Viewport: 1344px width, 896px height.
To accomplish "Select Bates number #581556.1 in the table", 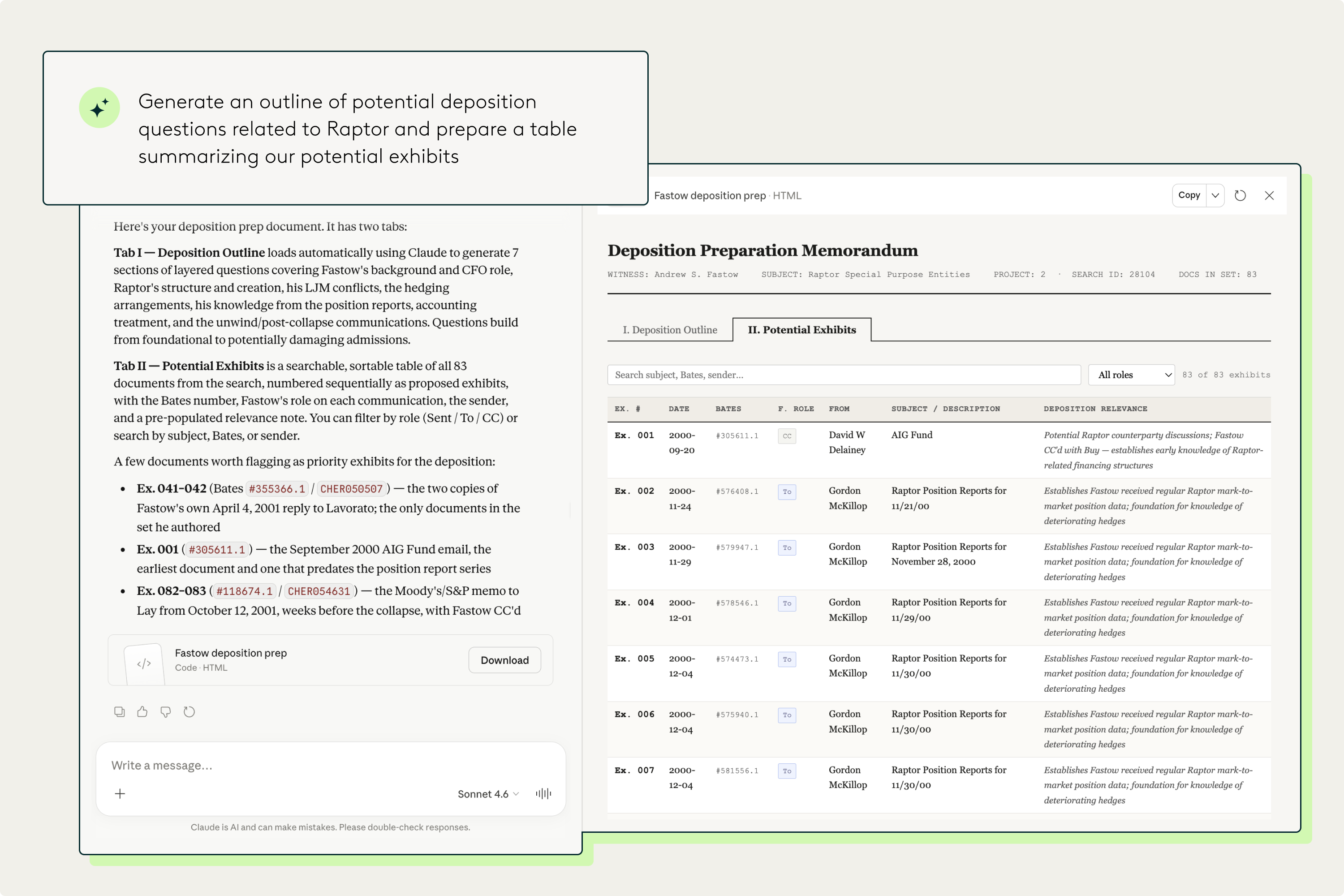I will pyautogui.click(x=737, y=771).
